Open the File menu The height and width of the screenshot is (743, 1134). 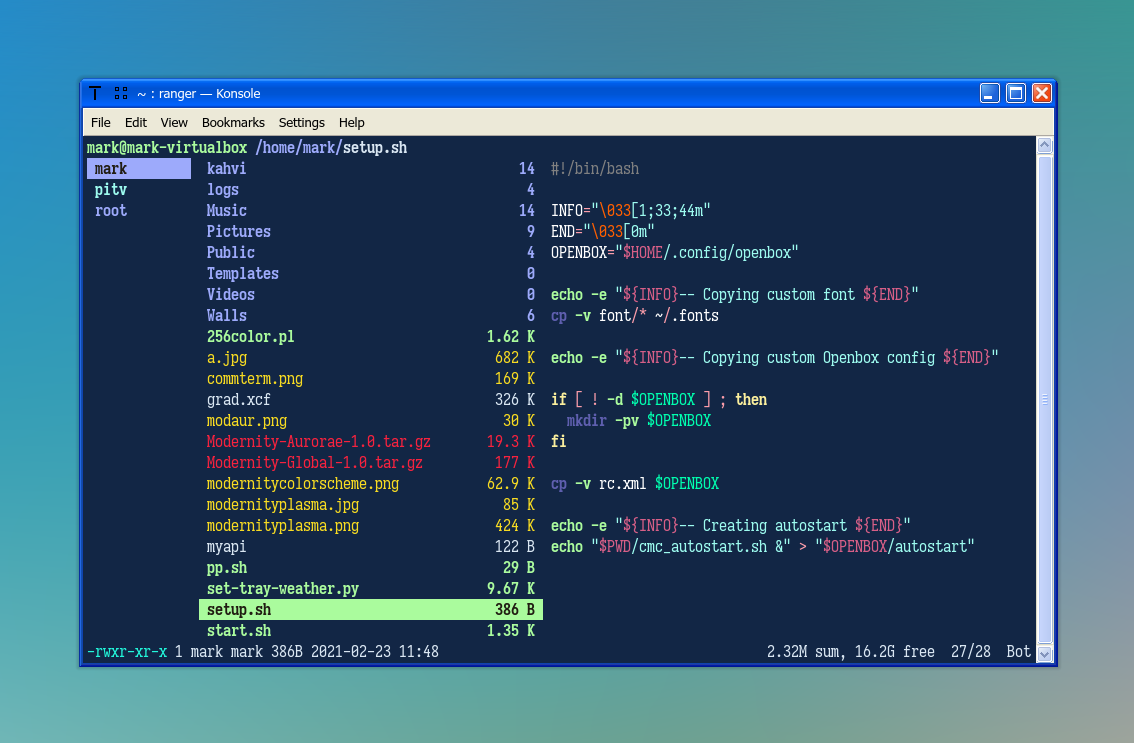pyautogui.click(x=101, y=122)
